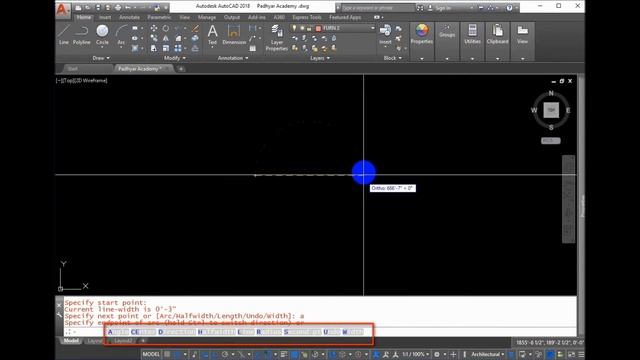Viewport: 640px width, 360px height.
Task: Expand the Layers panel dropdown
Action: (320, 58)
